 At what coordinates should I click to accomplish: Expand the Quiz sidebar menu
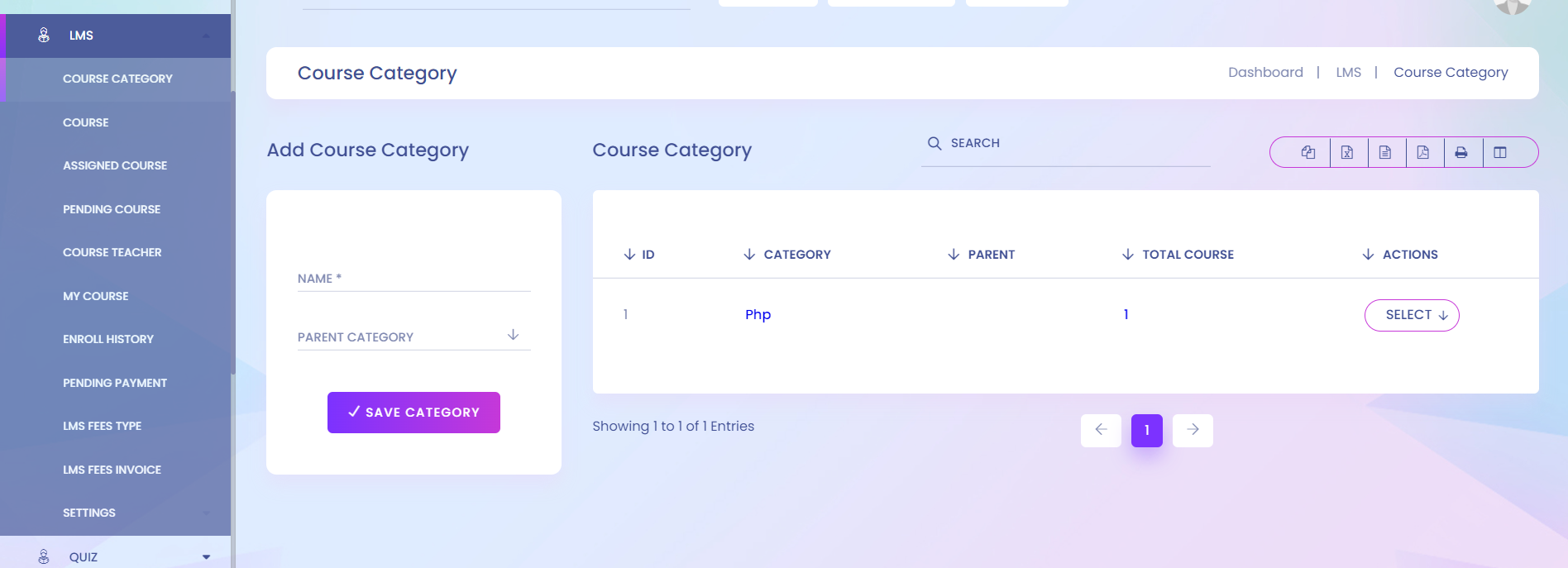tap(206, 557)
